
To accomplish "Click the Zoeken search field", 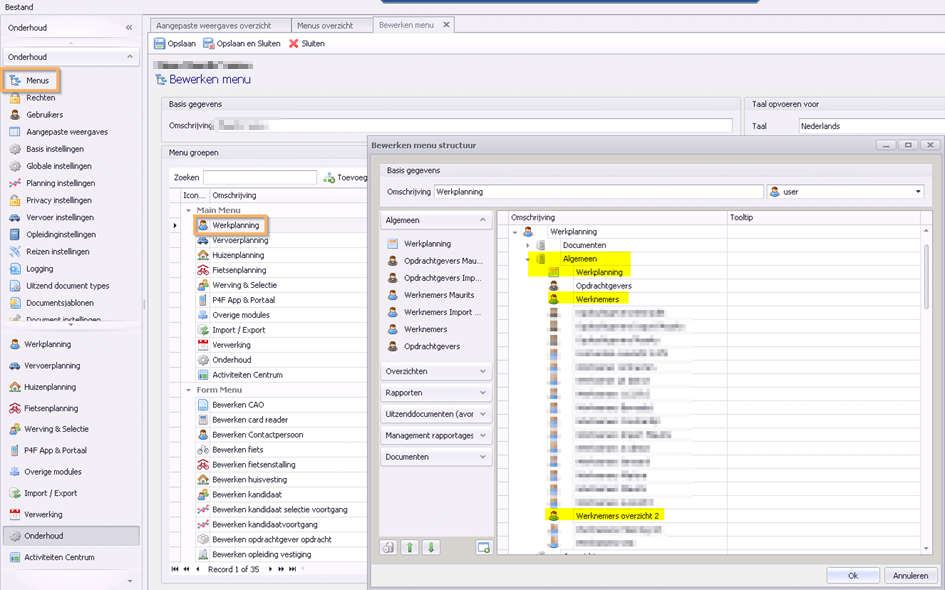I will coord(260,177).
